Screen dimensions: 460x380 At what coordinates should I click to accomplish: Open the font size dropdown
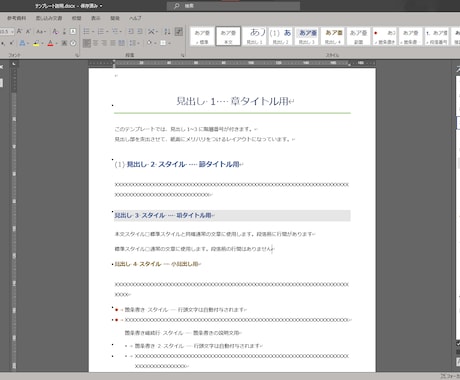coord(12,31)
